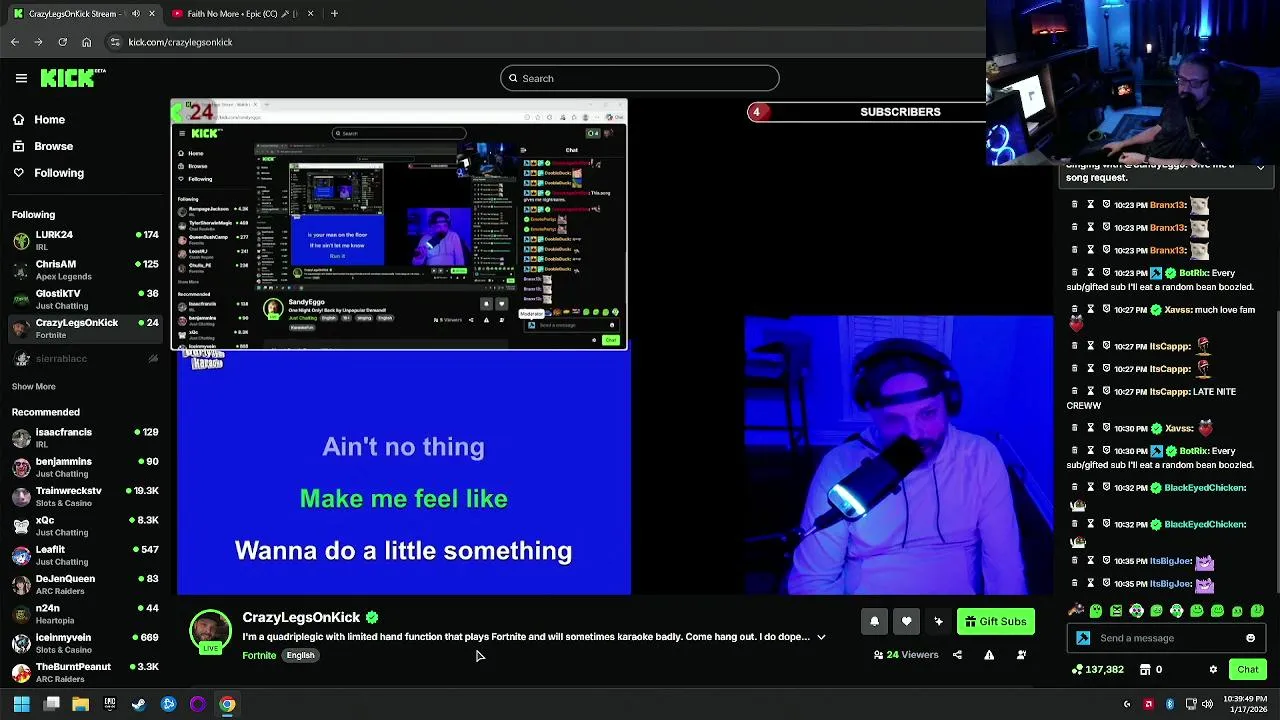1280x720 pixels.
Task: View site information icon in address bar
Action: (x=115, y=42)
